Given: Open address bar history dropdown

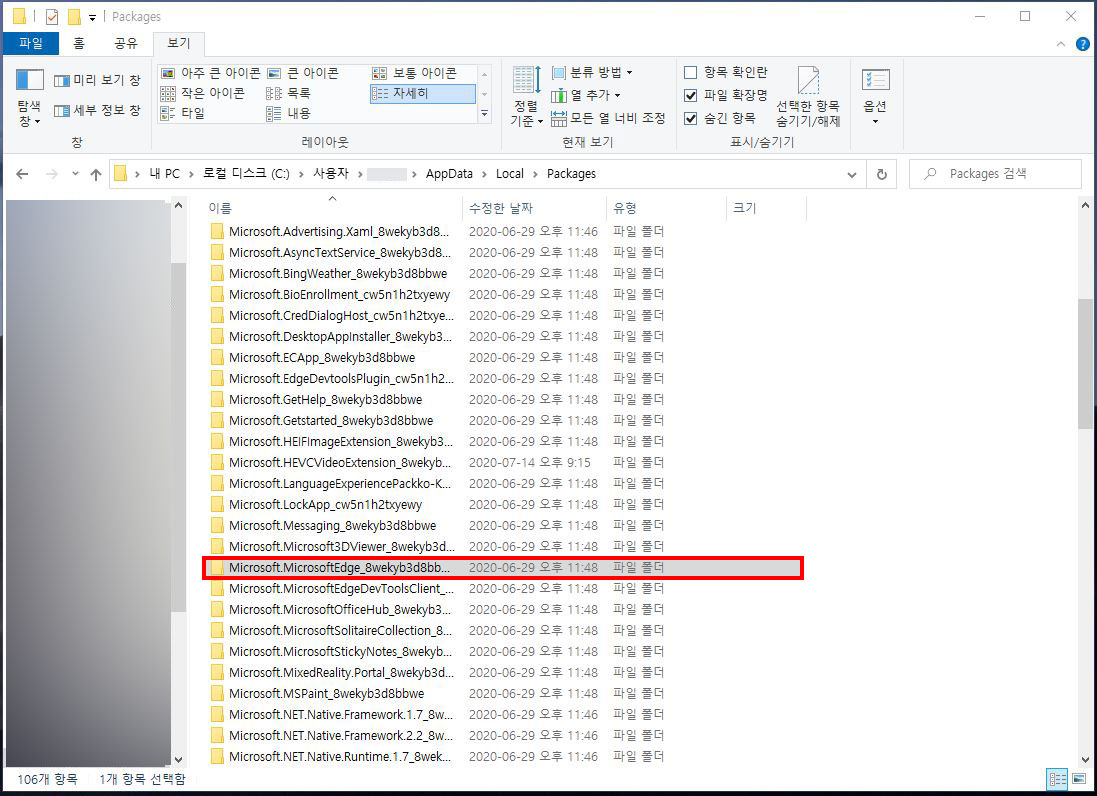Looking at the screenshot, I should coord(851,174).
